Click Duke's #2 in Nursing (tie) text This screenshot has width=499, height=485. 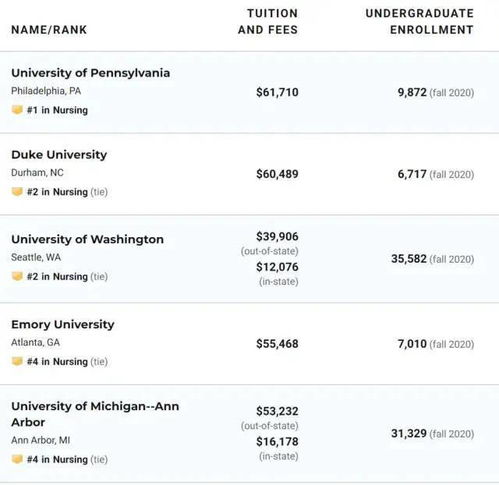click(67, 192)
